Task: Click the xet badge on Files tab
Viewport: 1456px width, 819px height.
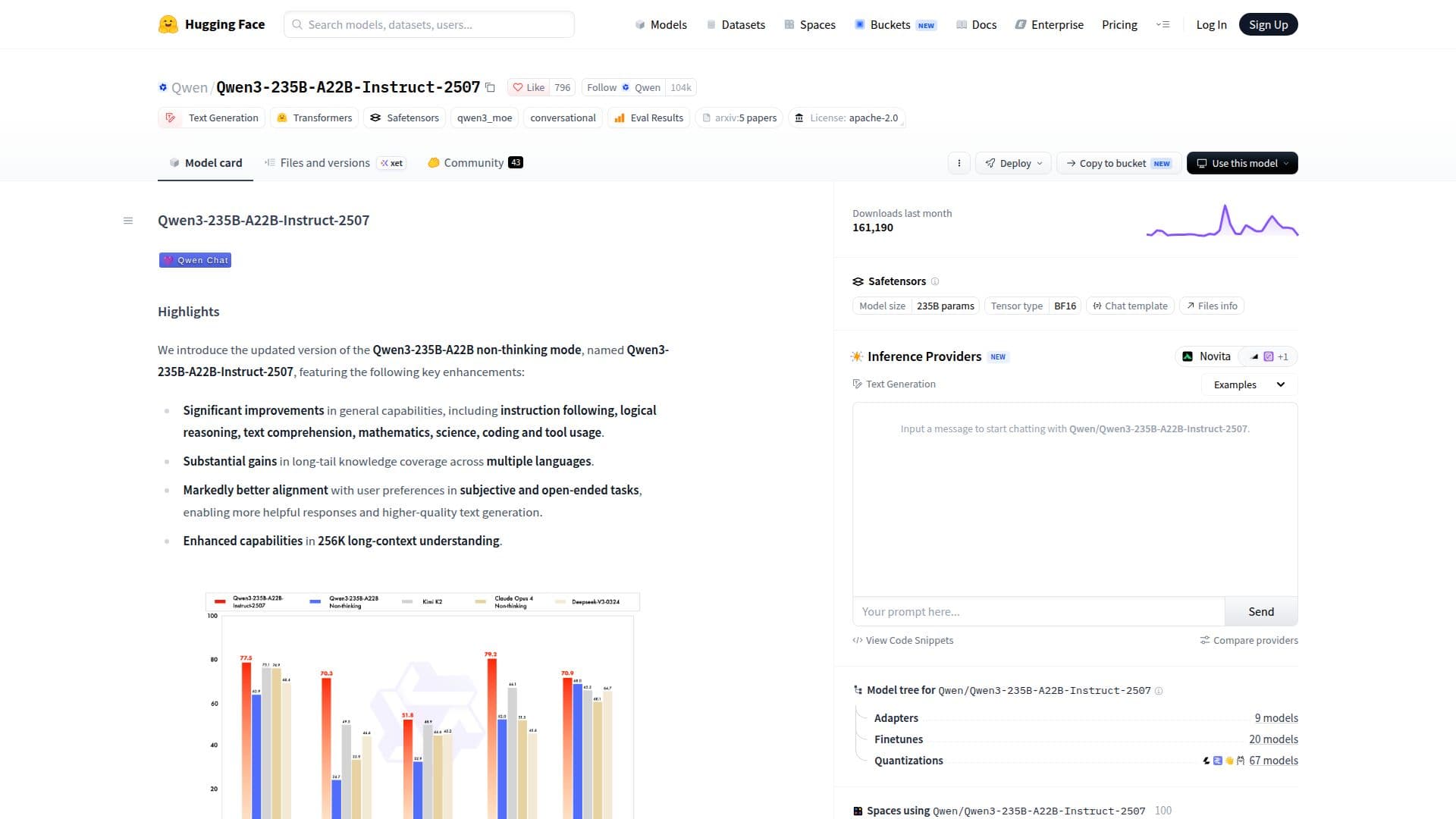Action: tap(392, 163)
